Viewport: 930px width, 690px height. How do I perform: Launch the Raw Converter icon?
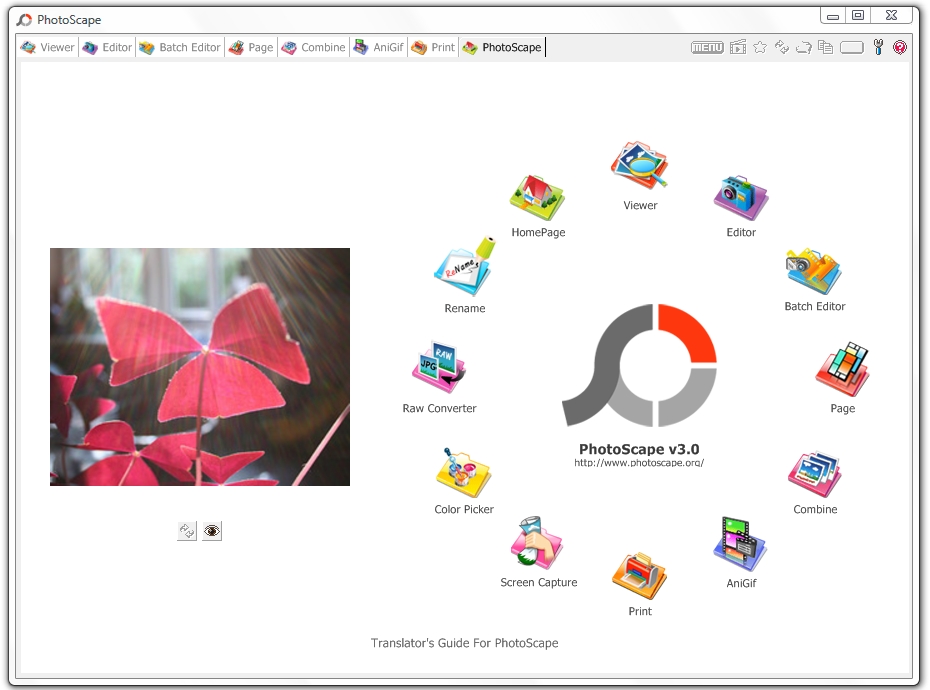(439, 367)
